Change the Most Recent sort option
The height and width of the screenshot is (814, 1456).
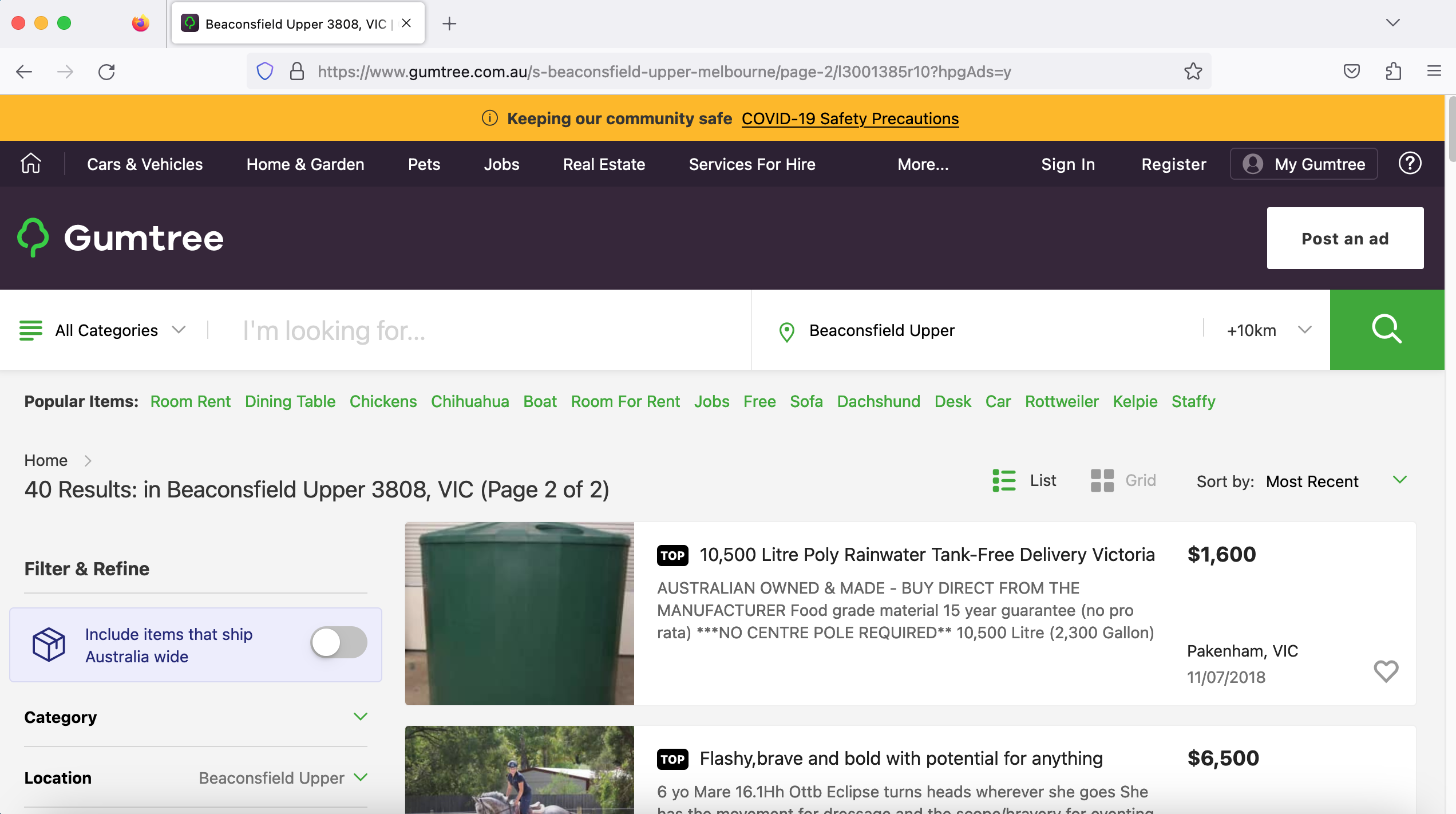point(1312,481)
